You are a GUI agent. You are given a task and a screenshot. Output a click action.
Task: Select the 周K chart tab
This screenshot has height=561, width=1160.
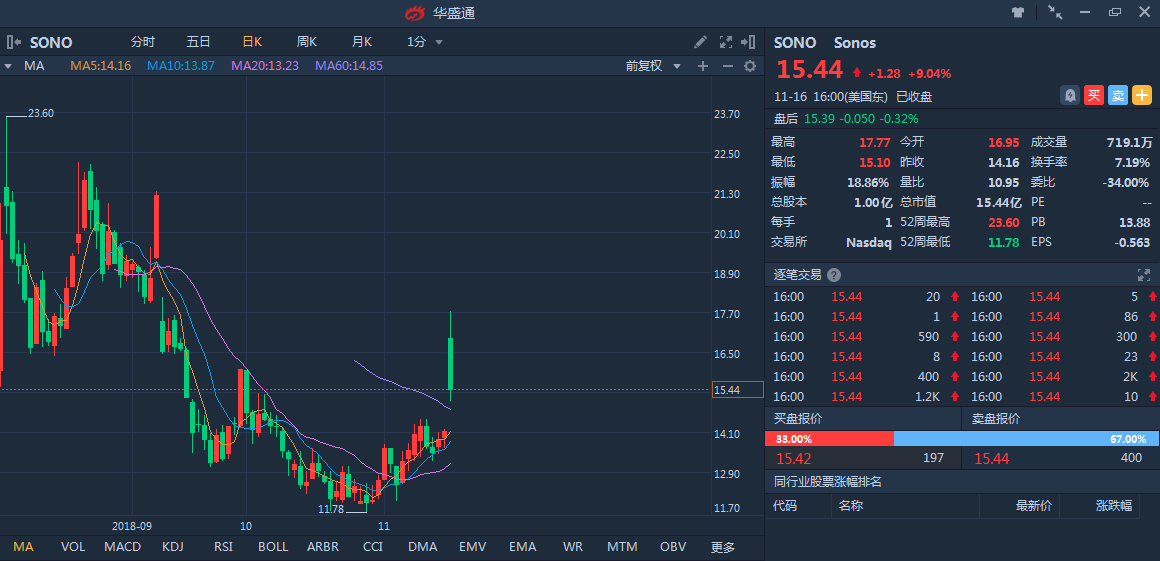[306, 42]
